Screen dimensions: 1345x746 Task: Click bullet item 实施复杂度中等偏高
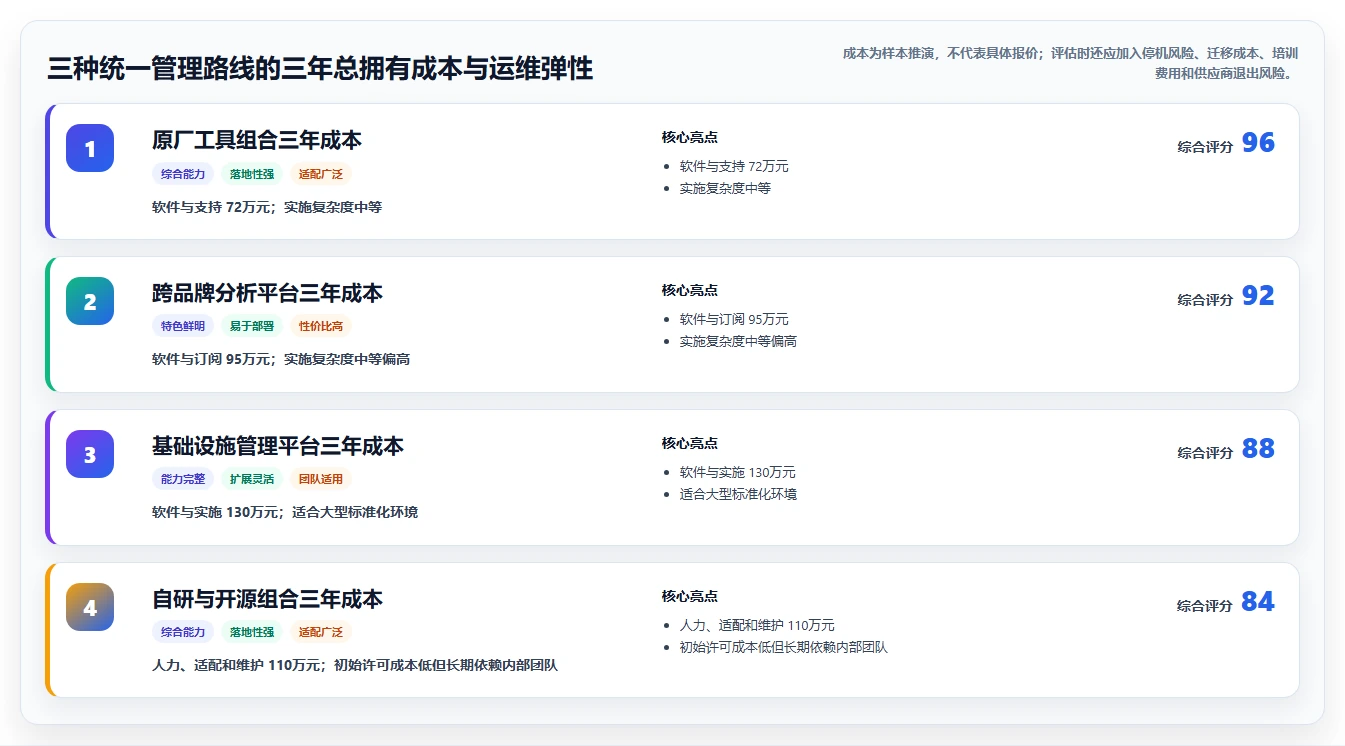738,341
